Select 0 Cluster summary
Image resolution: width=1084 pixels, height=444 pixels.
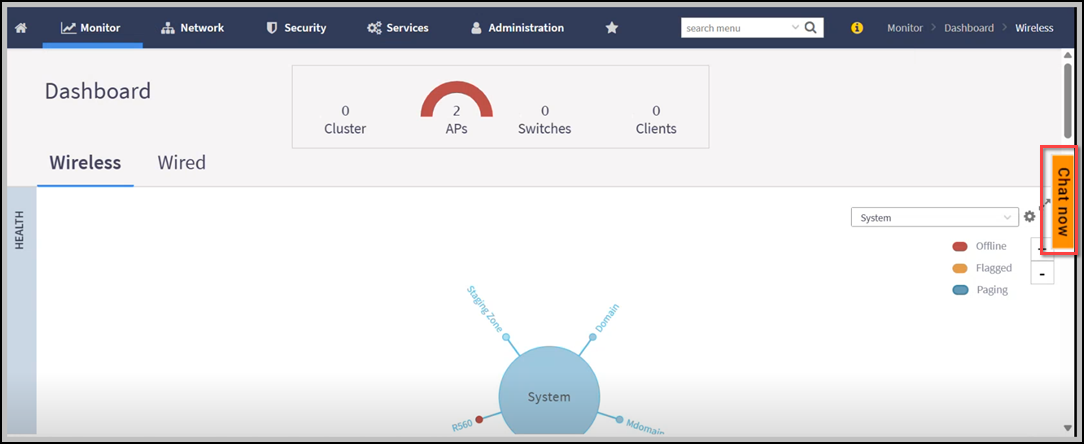tap(345, 120)
